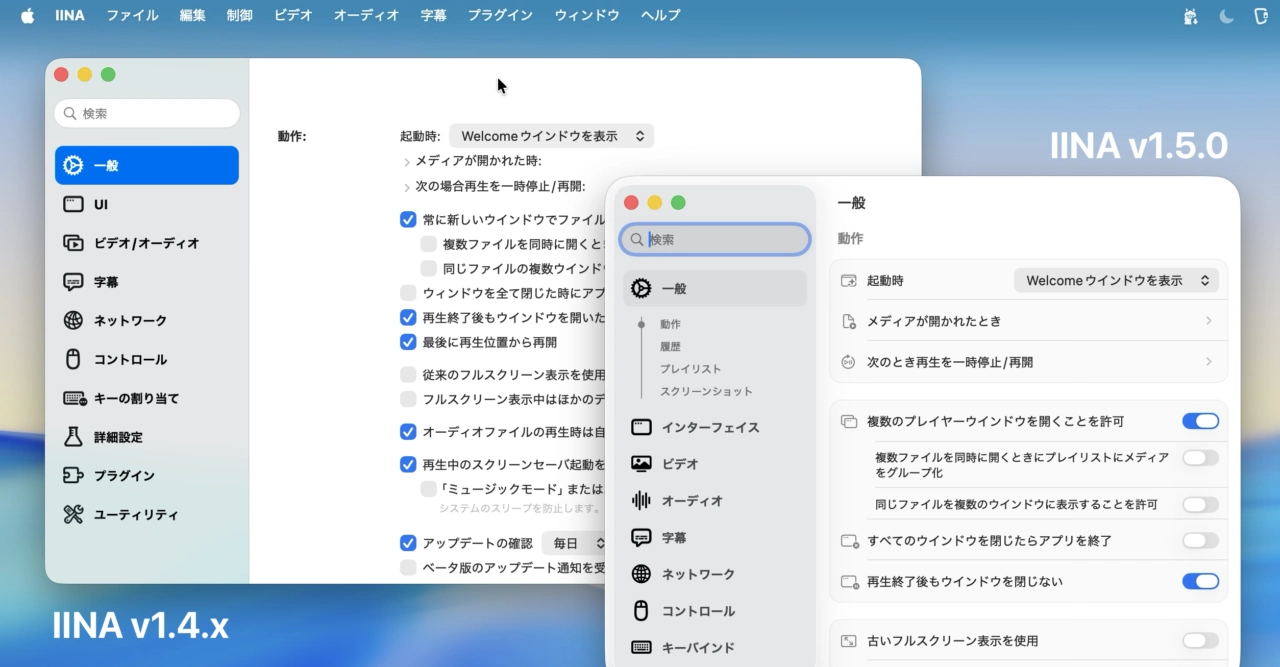Select インターフェイス icon in v1.5.0 sidebar
The height and width of the screenshot is (667, 1280).
click(642, 427)
